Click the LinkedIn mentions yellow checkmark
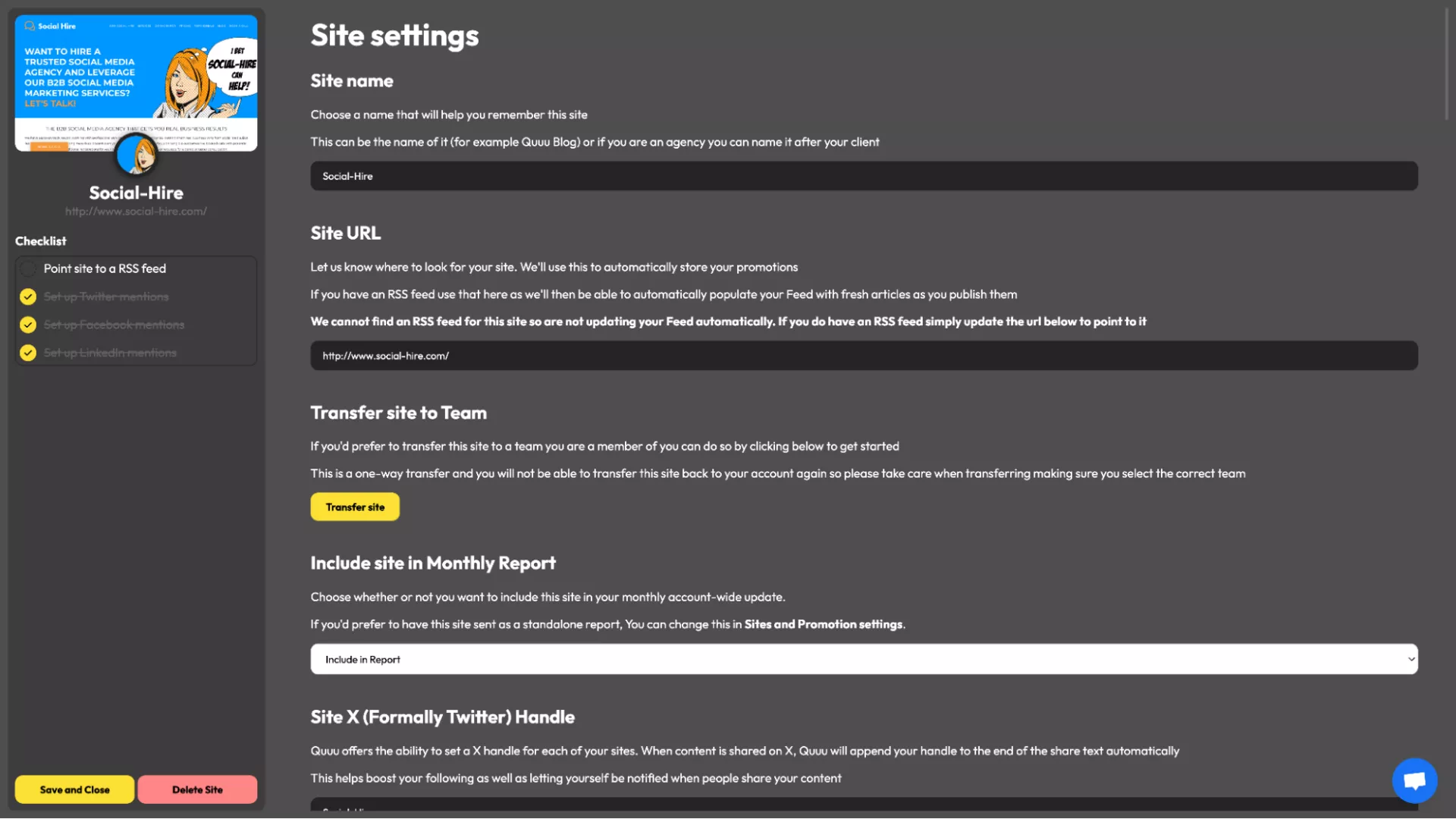Viewport: 1456px width, 819px height. pos(28,353)
